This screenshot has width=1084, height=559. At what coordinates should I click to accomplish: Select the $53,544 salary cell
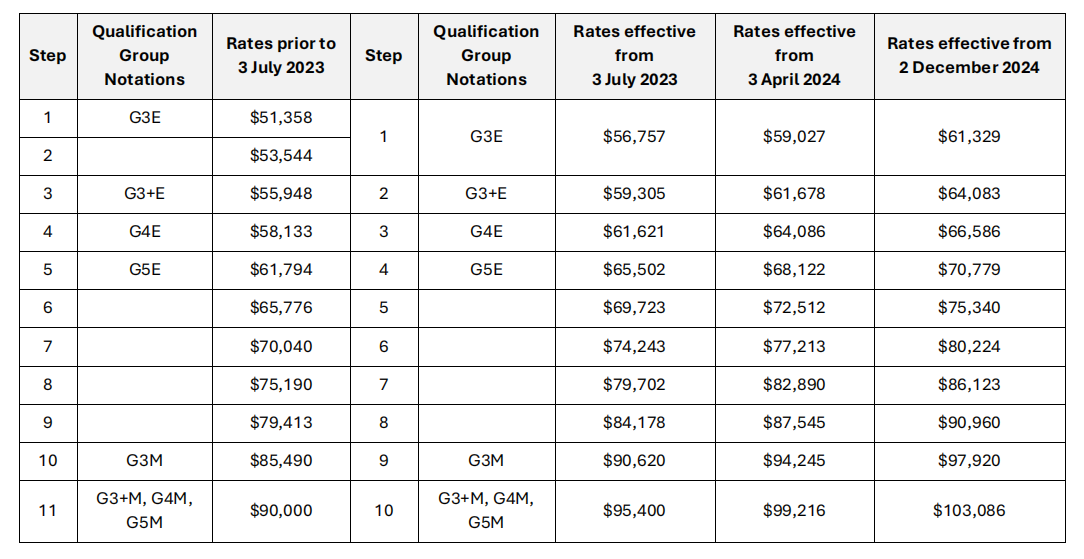pyautogui.click(x=281, y=156)
